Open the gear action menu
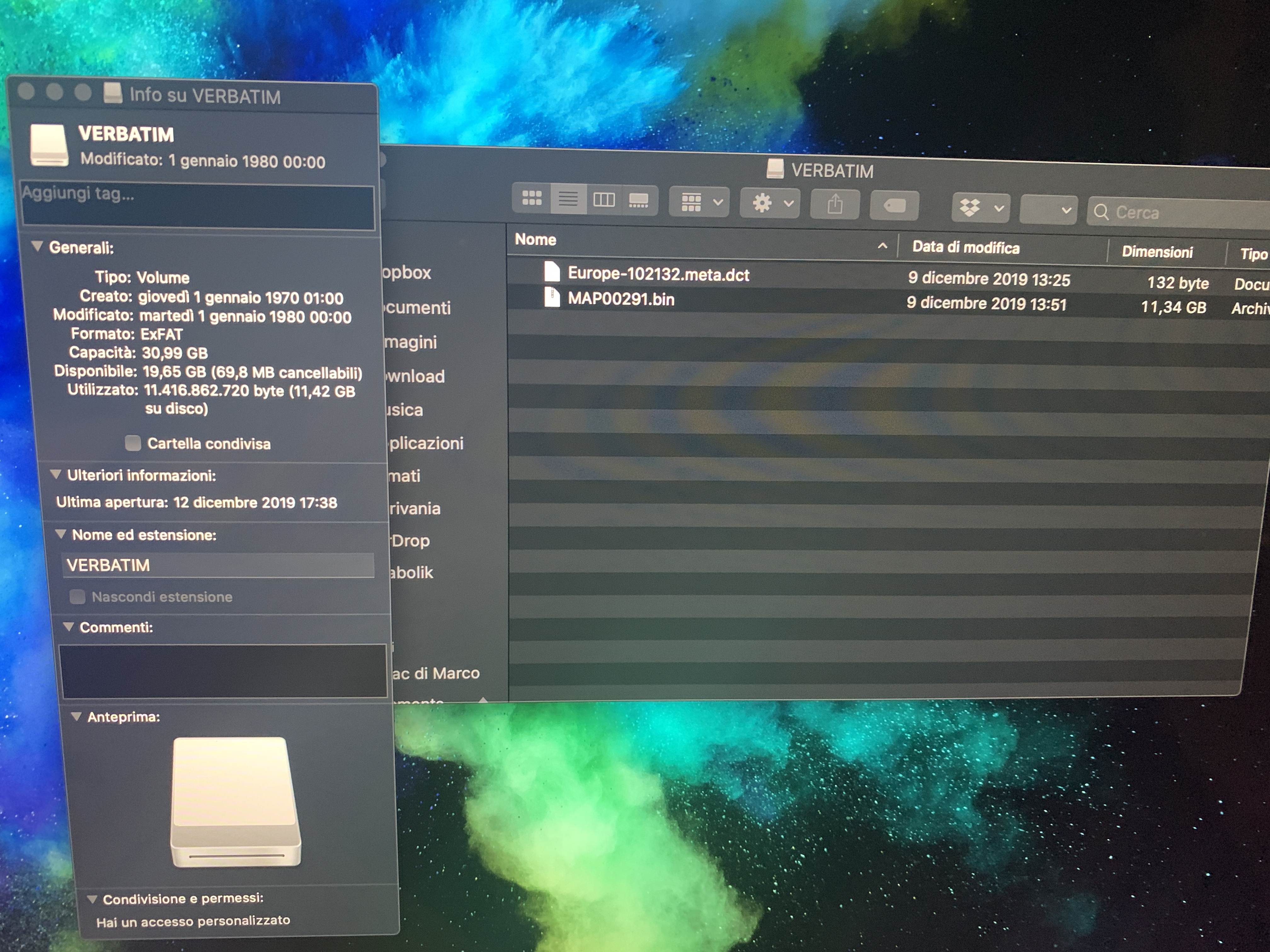Screen dimensions: 1270x952 tap(770, 203)
